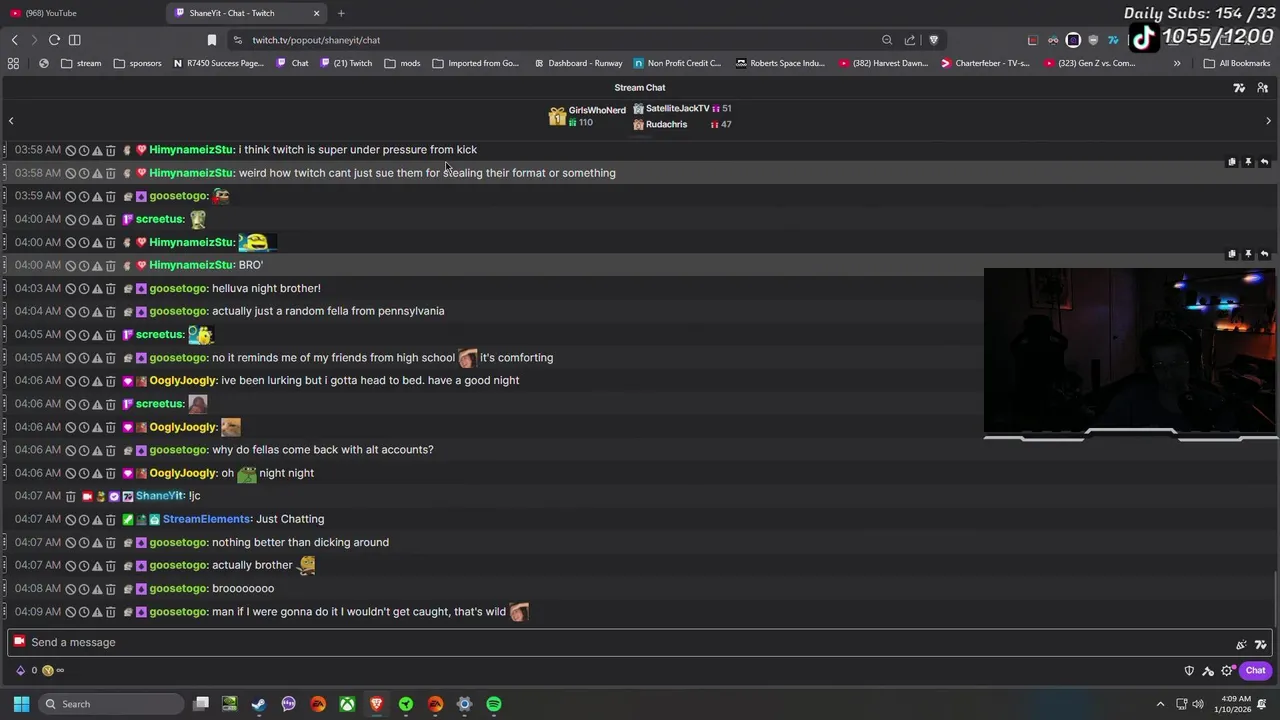Pin the 'BRO'' message
The width and height of the screenshot is (1280, 720).
click(x=1248, y=254)
